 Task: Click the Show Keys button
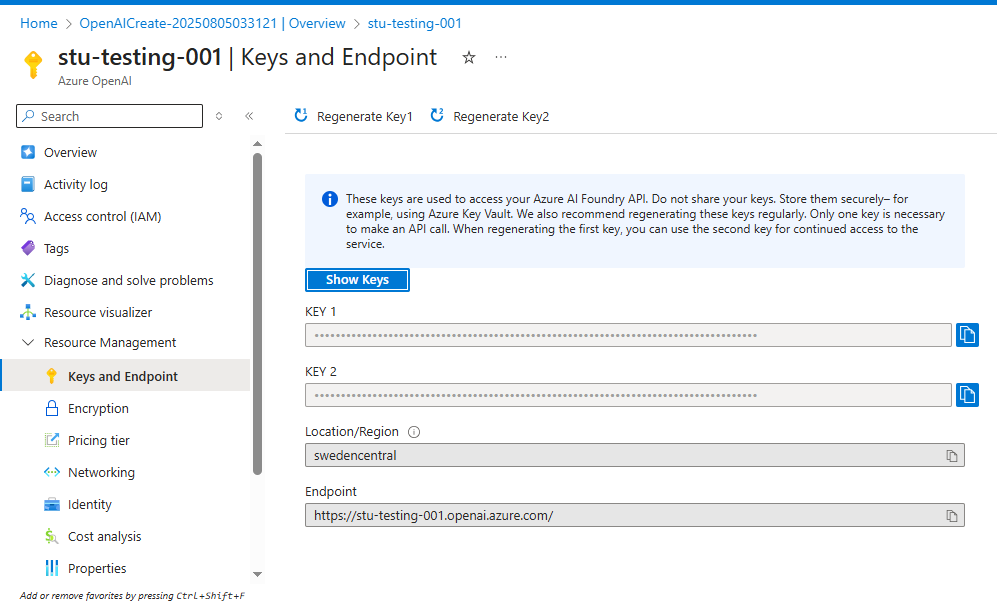[357, 280]
